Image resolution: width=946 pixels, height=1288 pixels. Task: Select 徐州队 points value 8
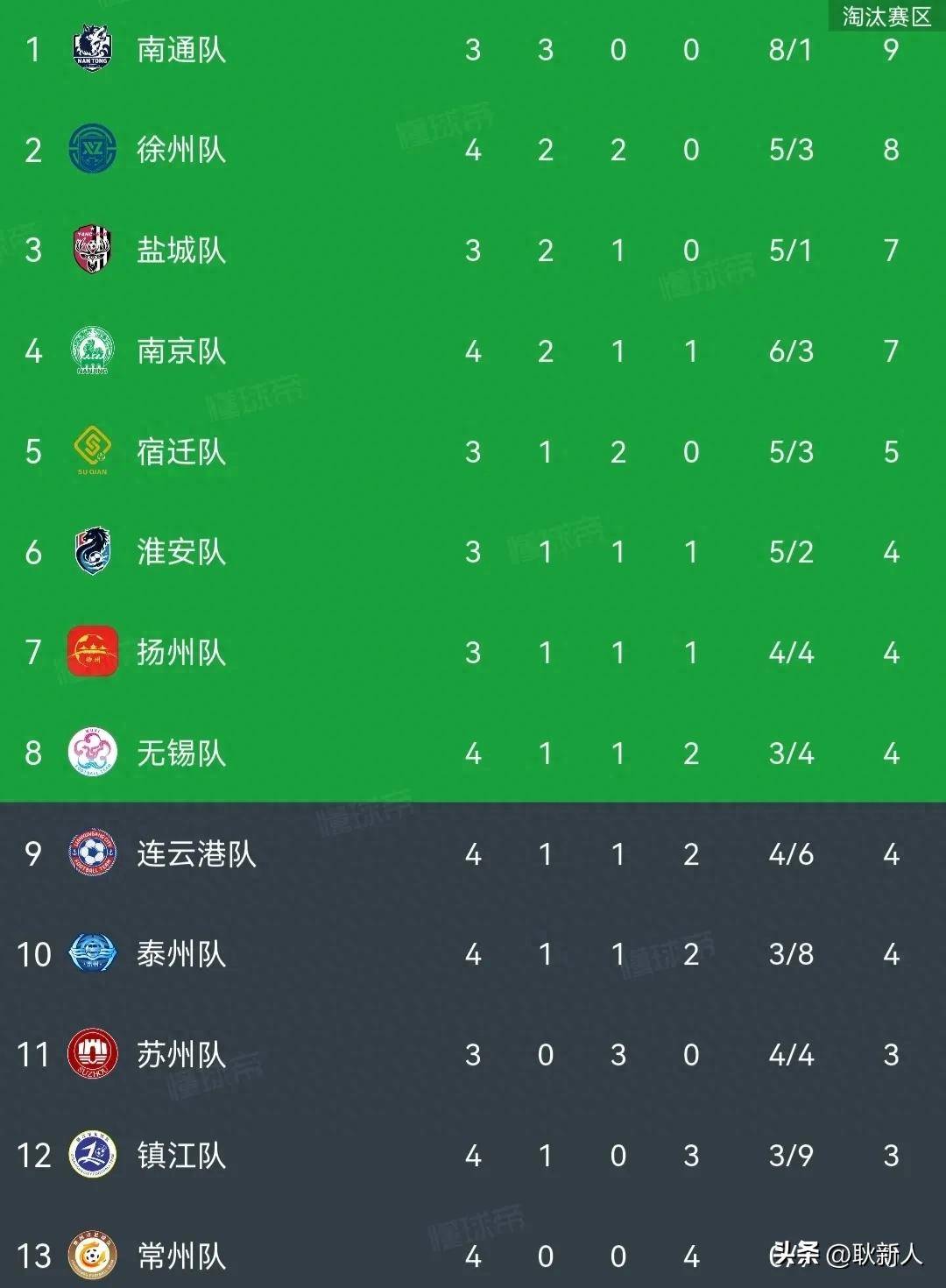tap(891, 150)
